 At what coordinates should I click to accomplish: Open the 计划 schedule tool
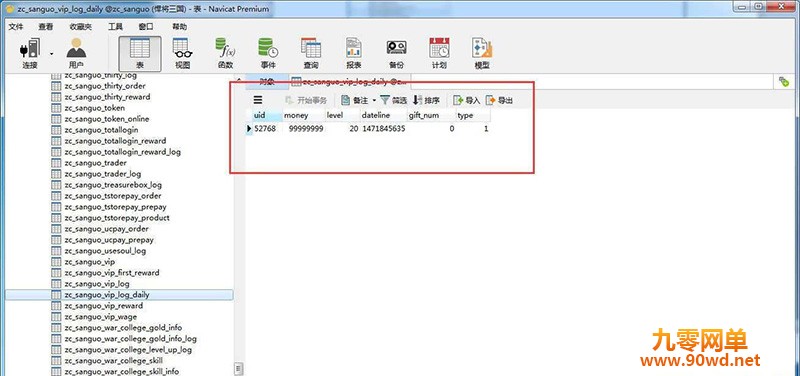439,53
